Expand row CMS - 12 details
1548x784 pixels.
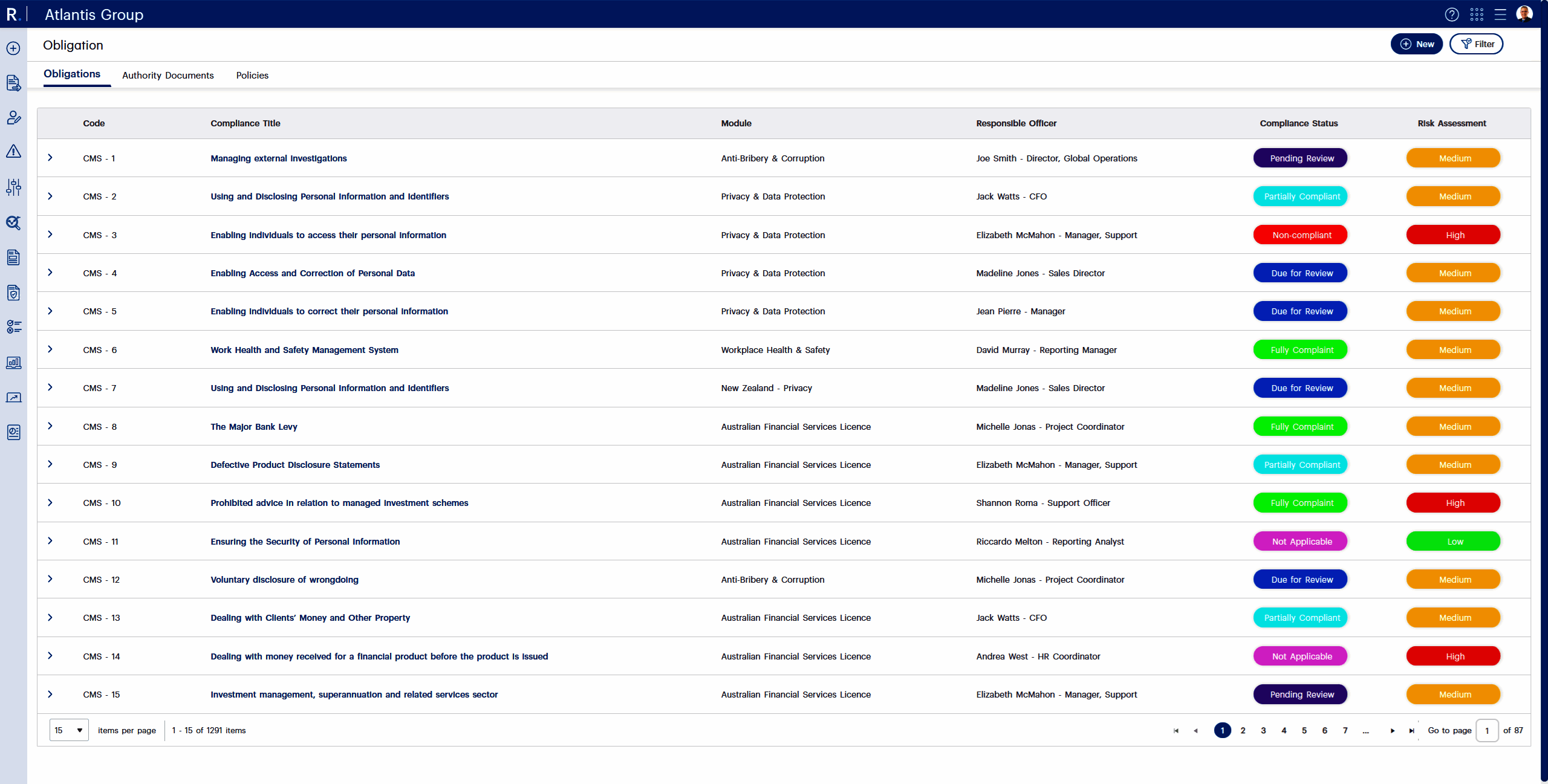(50, 579)
